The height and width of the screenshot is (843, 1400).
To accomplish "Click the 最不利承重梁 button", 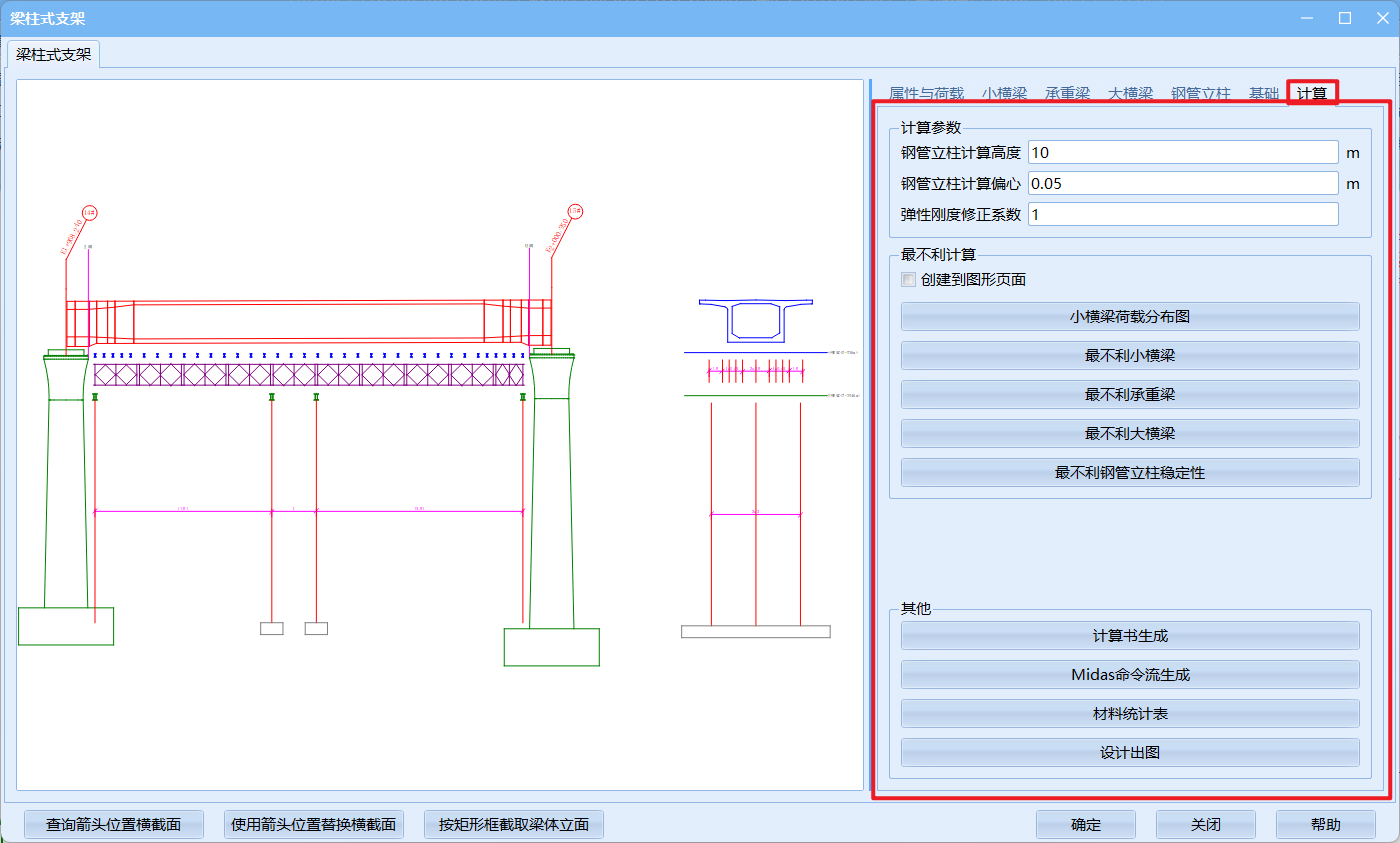I will click(x=1130, y=395).
